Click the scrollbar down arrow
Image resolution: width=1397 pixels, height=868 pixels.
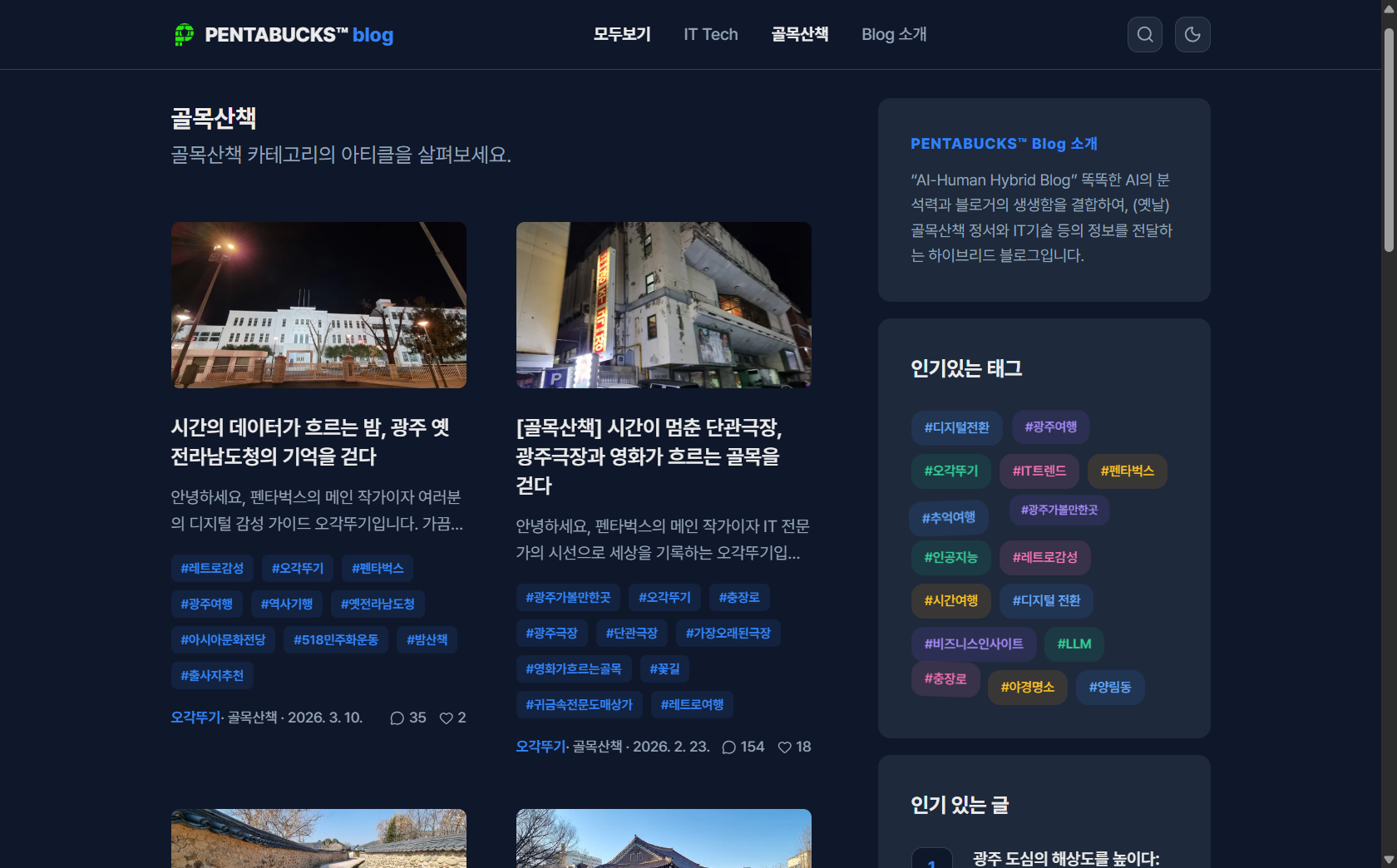pos(1389,860)
